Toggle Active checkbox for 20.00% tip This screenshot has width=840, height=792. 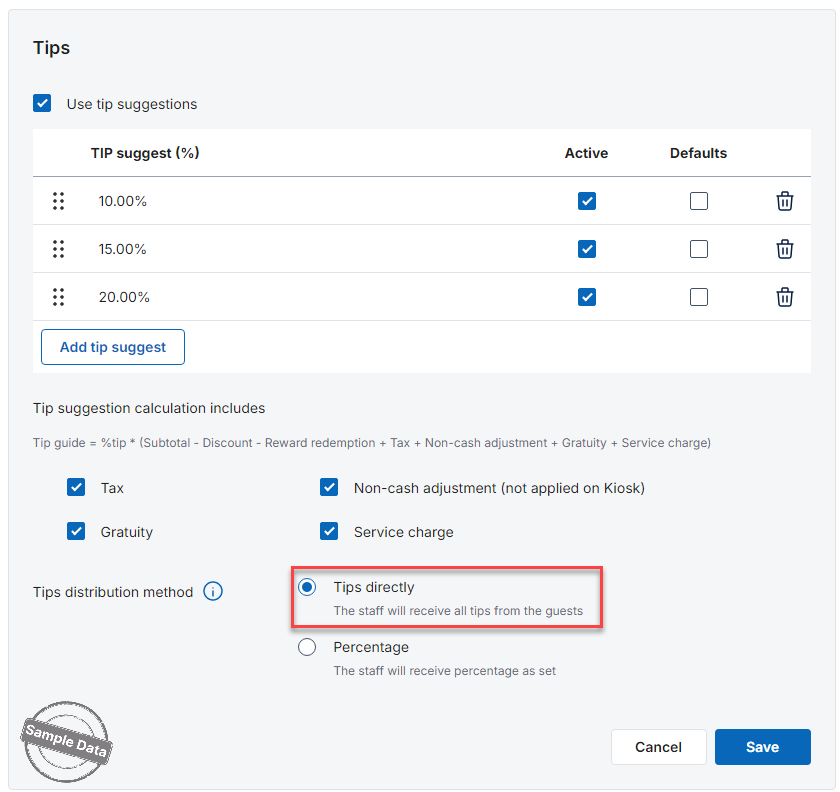tap(587, 297)
